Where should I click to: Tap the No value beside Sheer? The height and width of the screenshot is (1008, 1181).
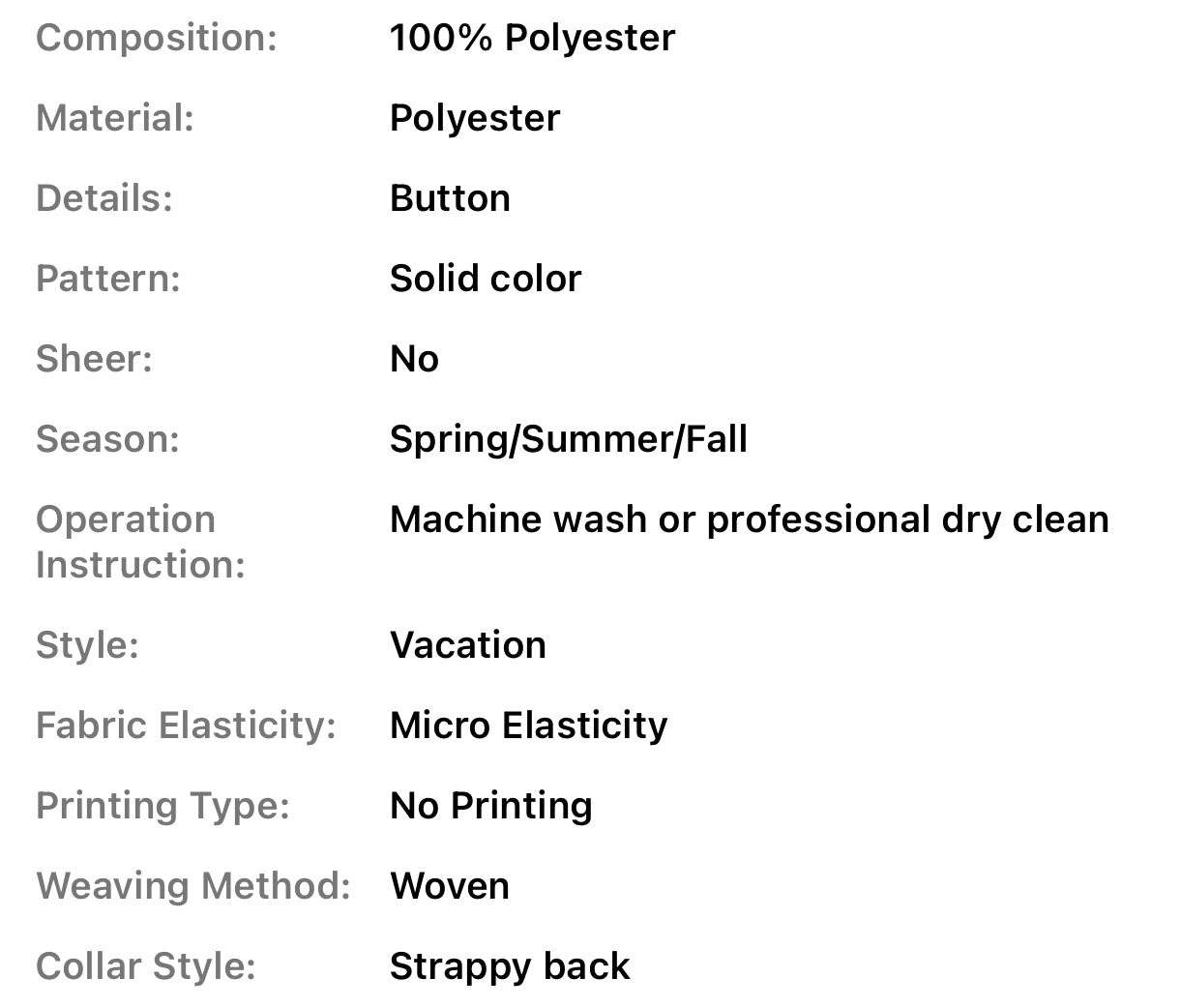[x=414, y=359]
